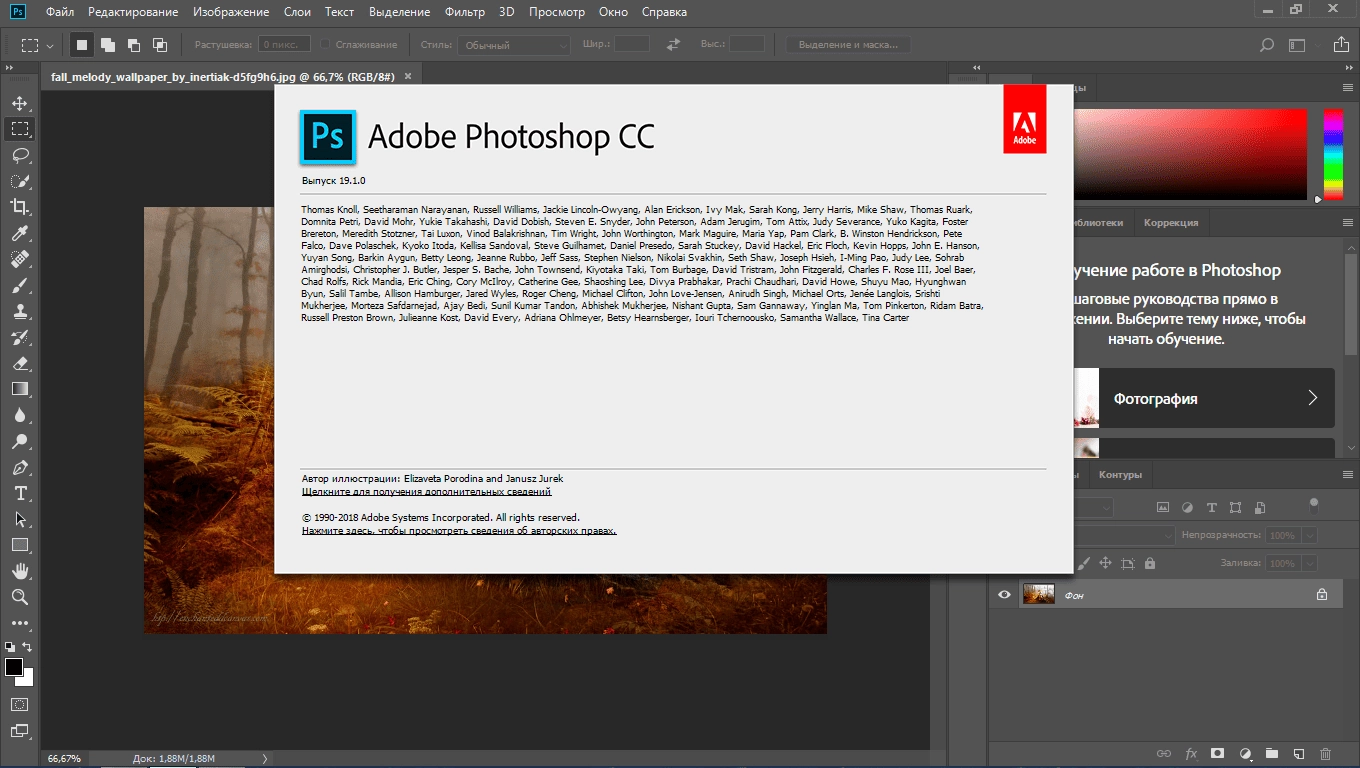
Task: Select the Dodge tool
Action: [20, 441]
